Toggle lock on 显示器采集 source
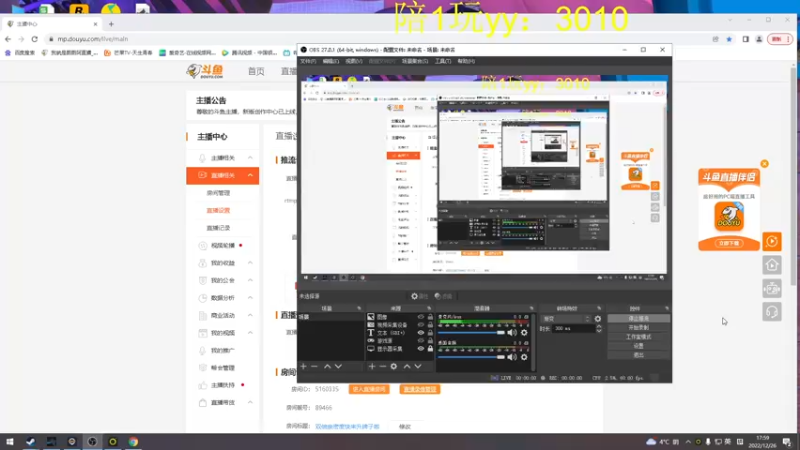 (x=430, y=349)
